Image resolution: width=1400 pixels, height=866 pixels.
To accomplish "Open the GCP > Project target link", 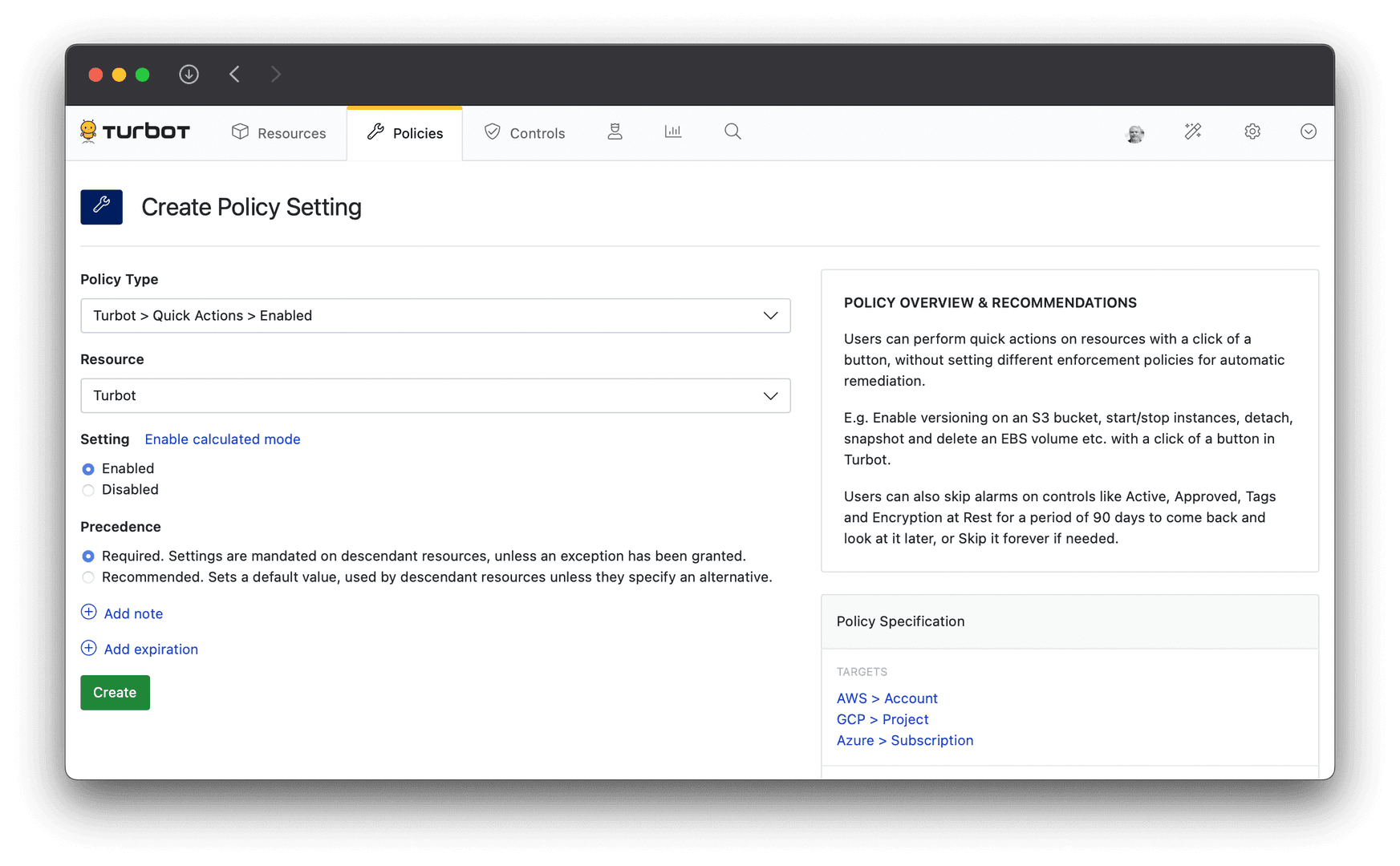I will (x=882, y=719).
